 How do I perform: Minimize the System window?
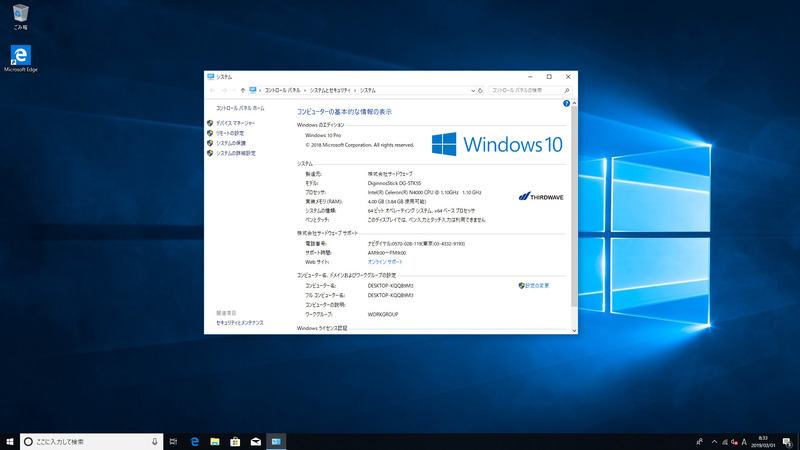(530, 77)
